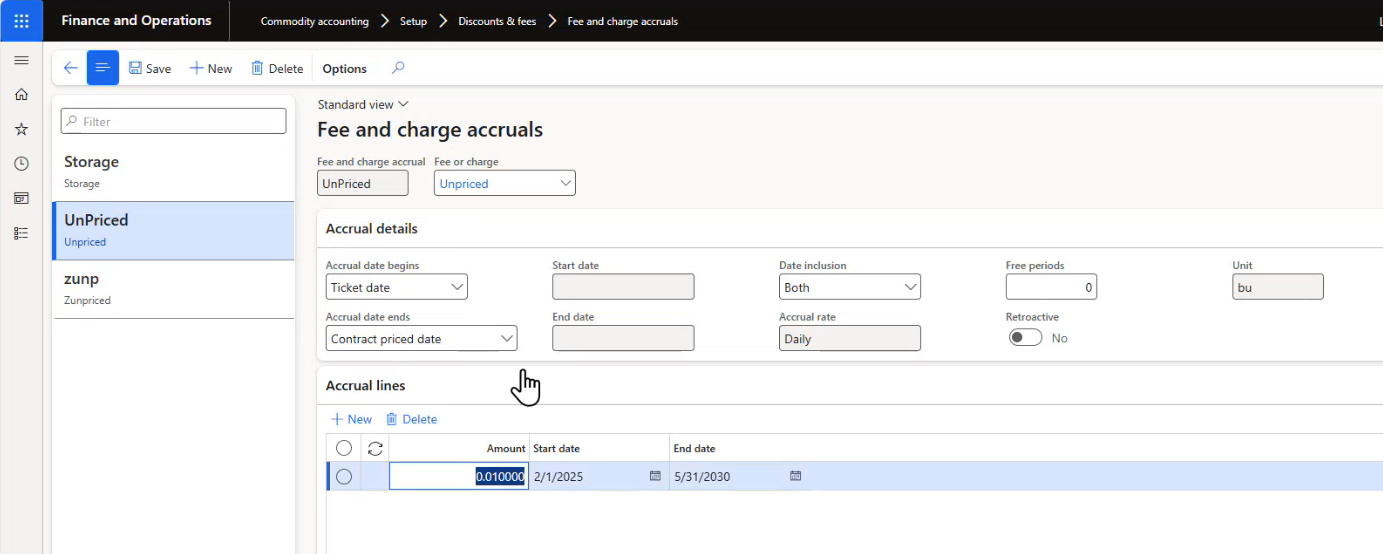
Task: Select the Storage record in list
Action: pyautogui.click(x=173, y=171)
